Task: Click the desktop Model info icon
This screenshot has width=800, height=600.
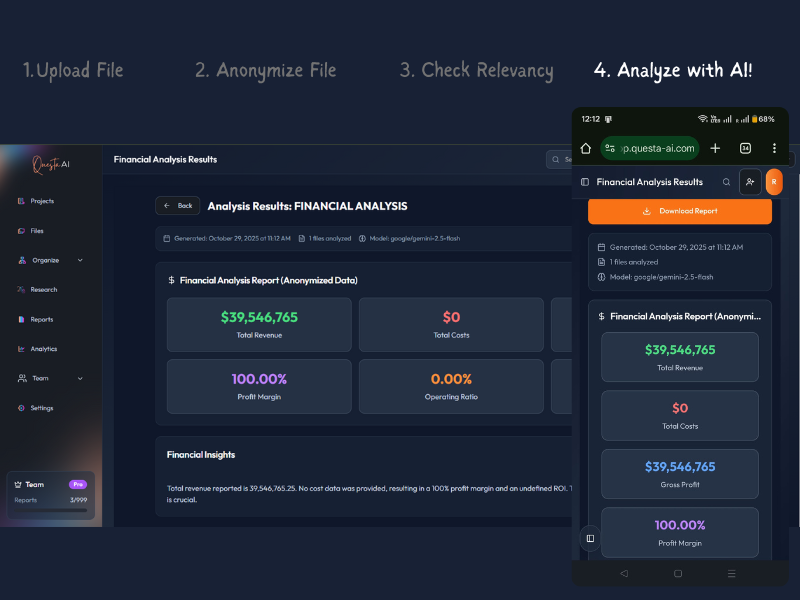Action: [x=362, y=238]
